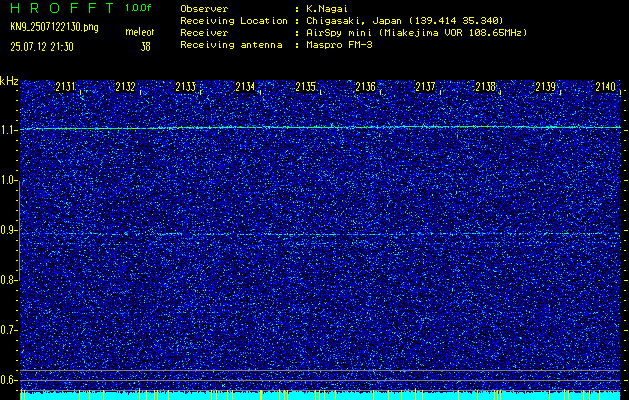
Task: Click the 0.9 frequency axis label
Action: (7, 230)
